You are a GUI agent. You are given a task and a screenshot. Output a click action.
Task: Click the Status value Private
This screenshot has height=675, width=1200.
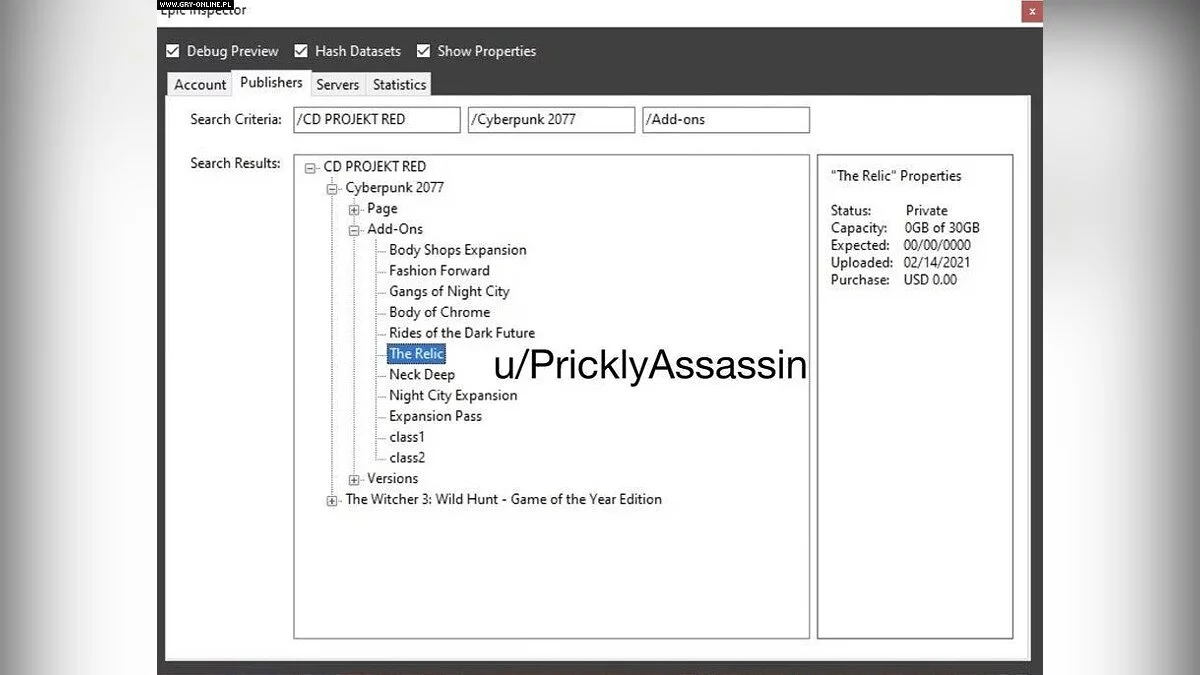(x=926, y=211)
